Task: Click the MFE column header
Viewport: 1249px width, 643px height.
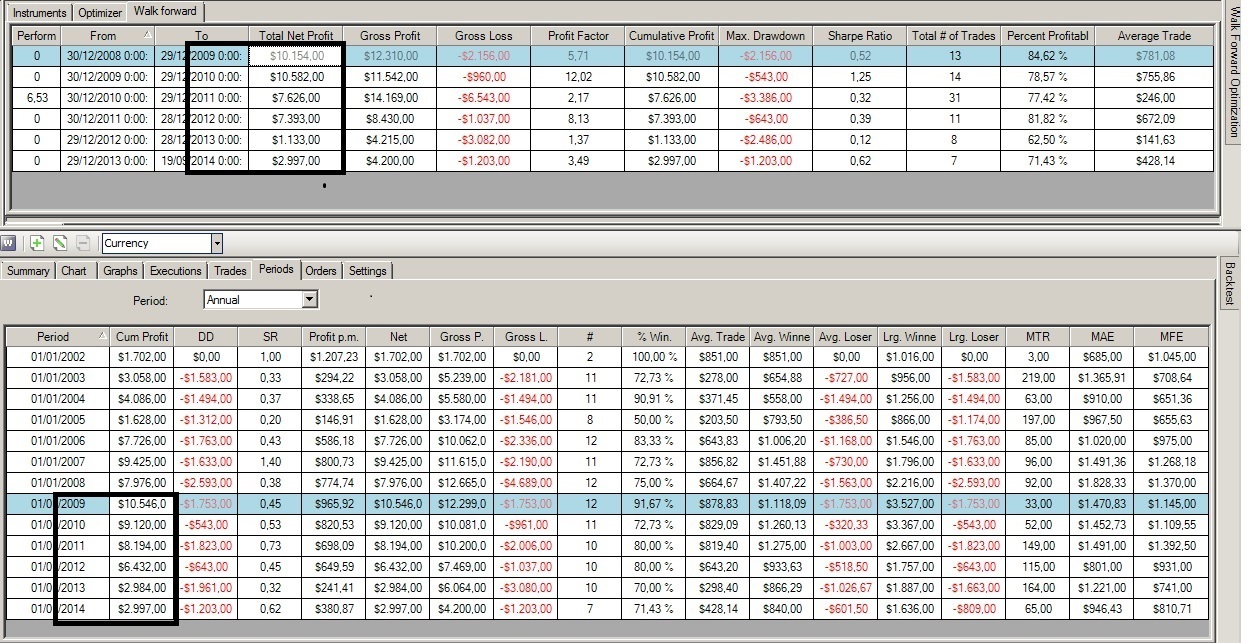Action: (1170, 337)
